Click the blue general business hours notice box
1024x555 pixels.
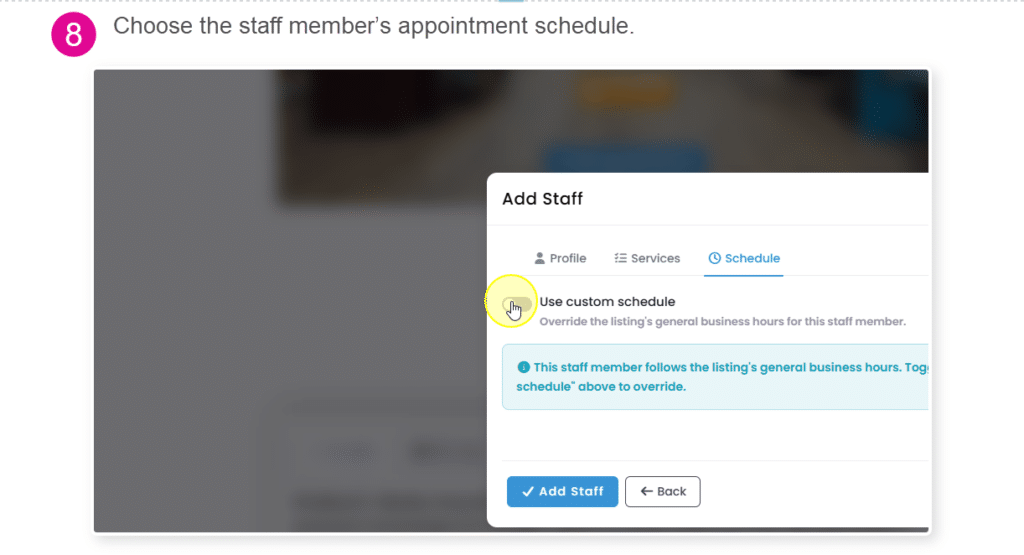click(x=715, y=377)
